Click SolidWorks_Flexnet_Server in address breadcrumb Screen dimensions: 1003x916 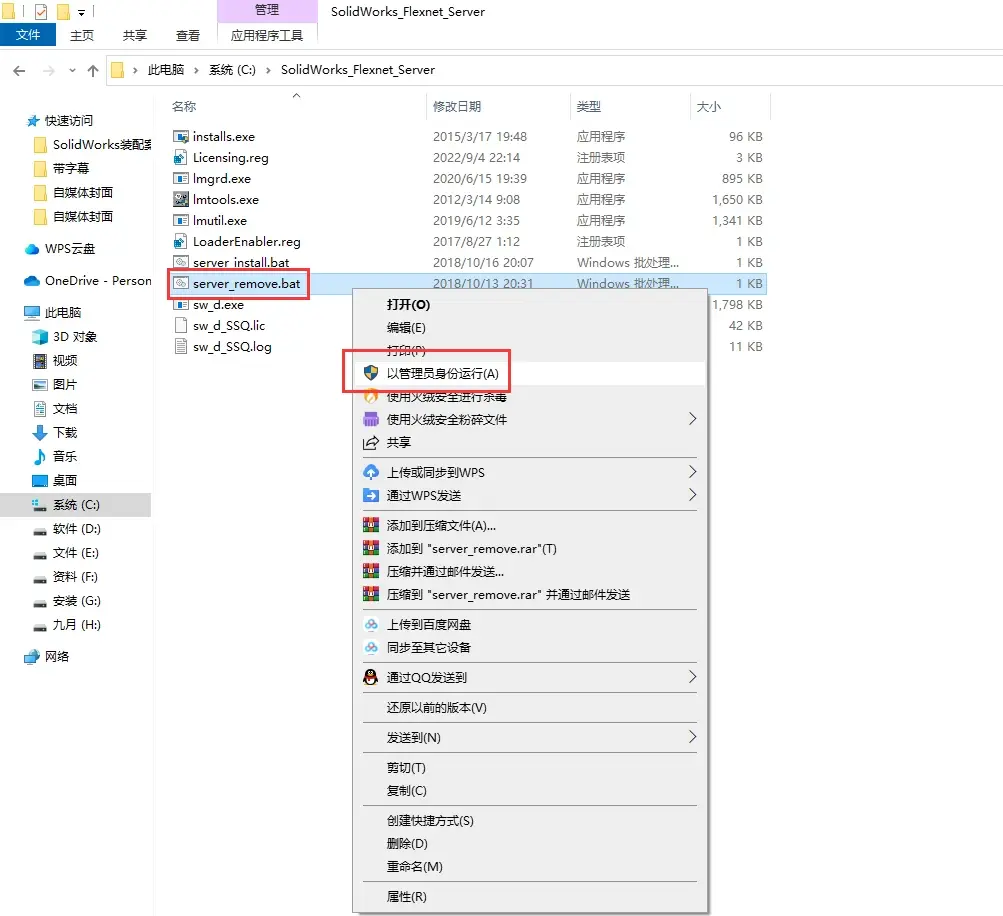pyautogui.click(x=358, y=70)
